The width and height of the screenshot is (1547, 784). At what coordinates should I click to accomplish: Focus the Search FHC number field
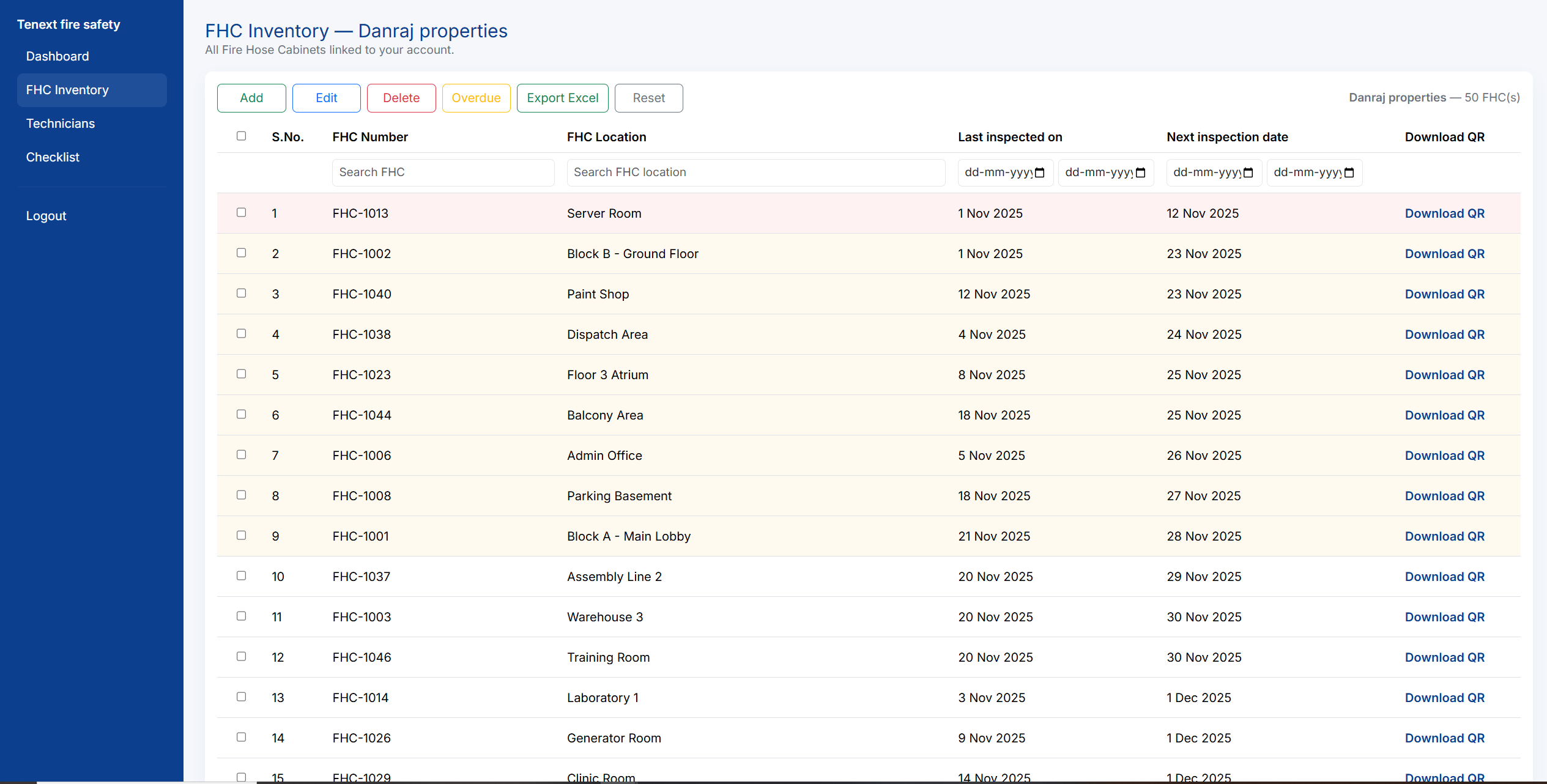coord(443,172)
